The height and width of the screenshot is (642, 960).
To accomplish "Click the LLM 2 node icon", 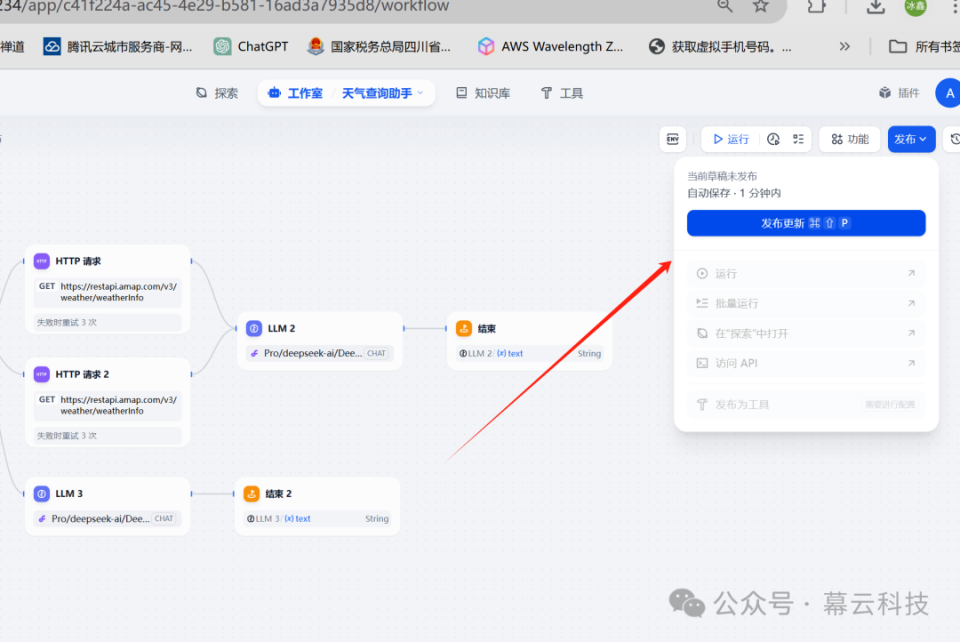I will 253,327.
